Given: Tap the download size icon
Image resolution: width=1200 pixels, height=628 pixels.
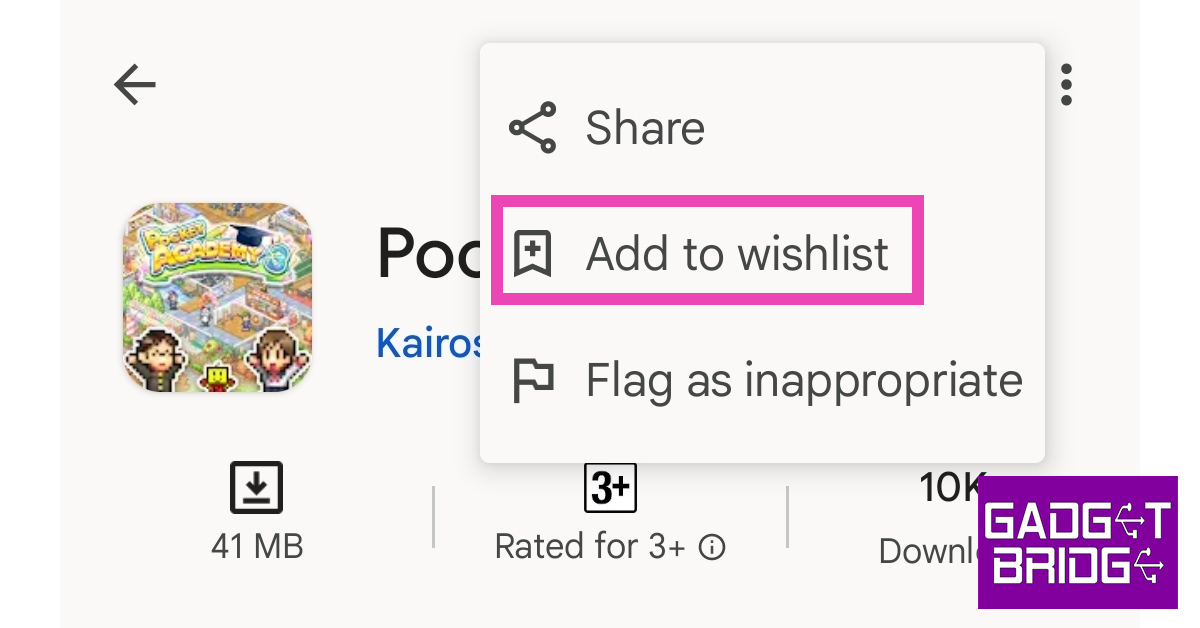Looking at the screenshot, I should click(x=257, y=488).
